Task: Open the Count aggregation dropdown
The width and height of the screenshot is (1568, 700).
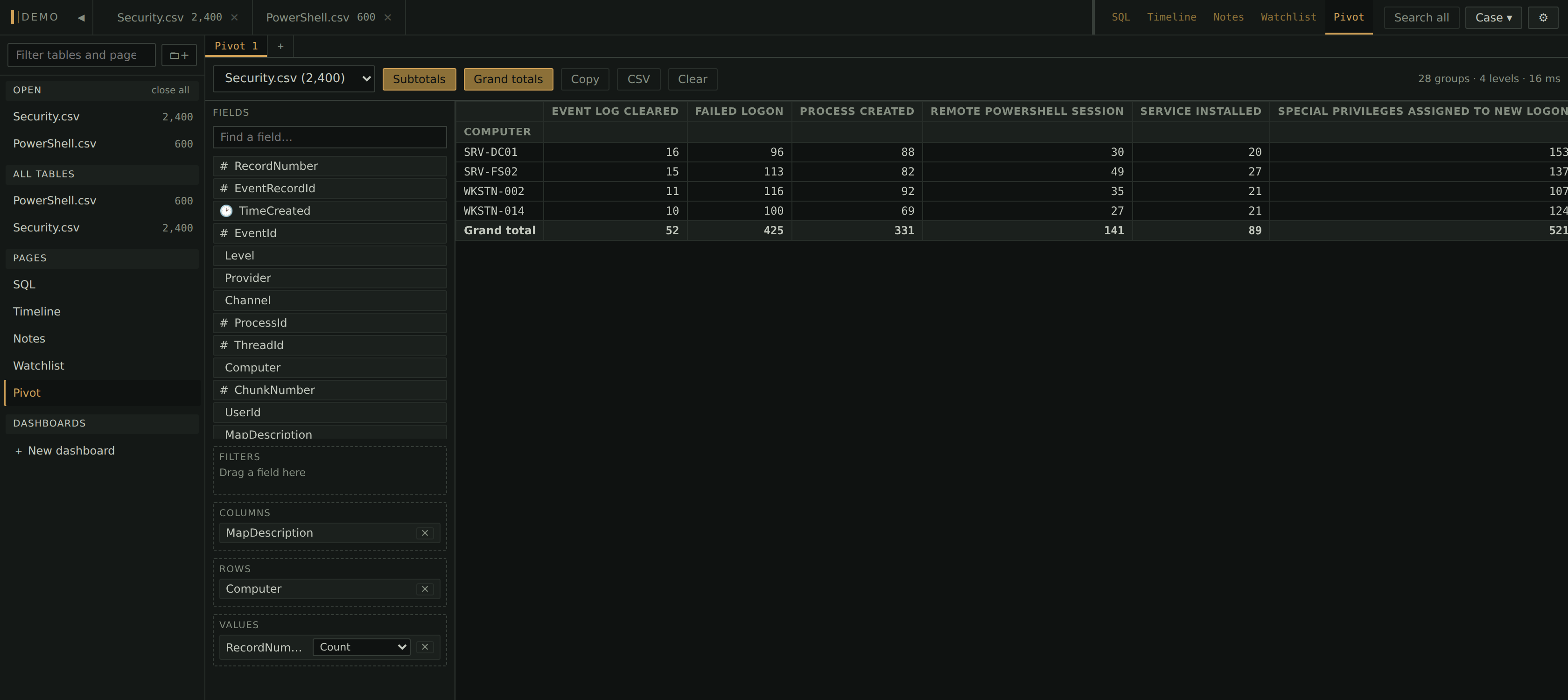Action: [361, 647]
